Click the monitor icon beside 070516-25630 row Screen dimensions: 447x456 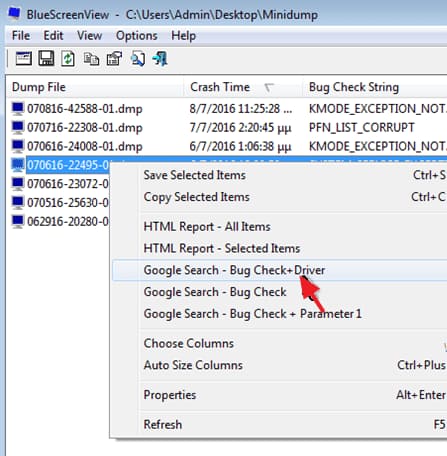pyautogui.click(x=18, y=202)
